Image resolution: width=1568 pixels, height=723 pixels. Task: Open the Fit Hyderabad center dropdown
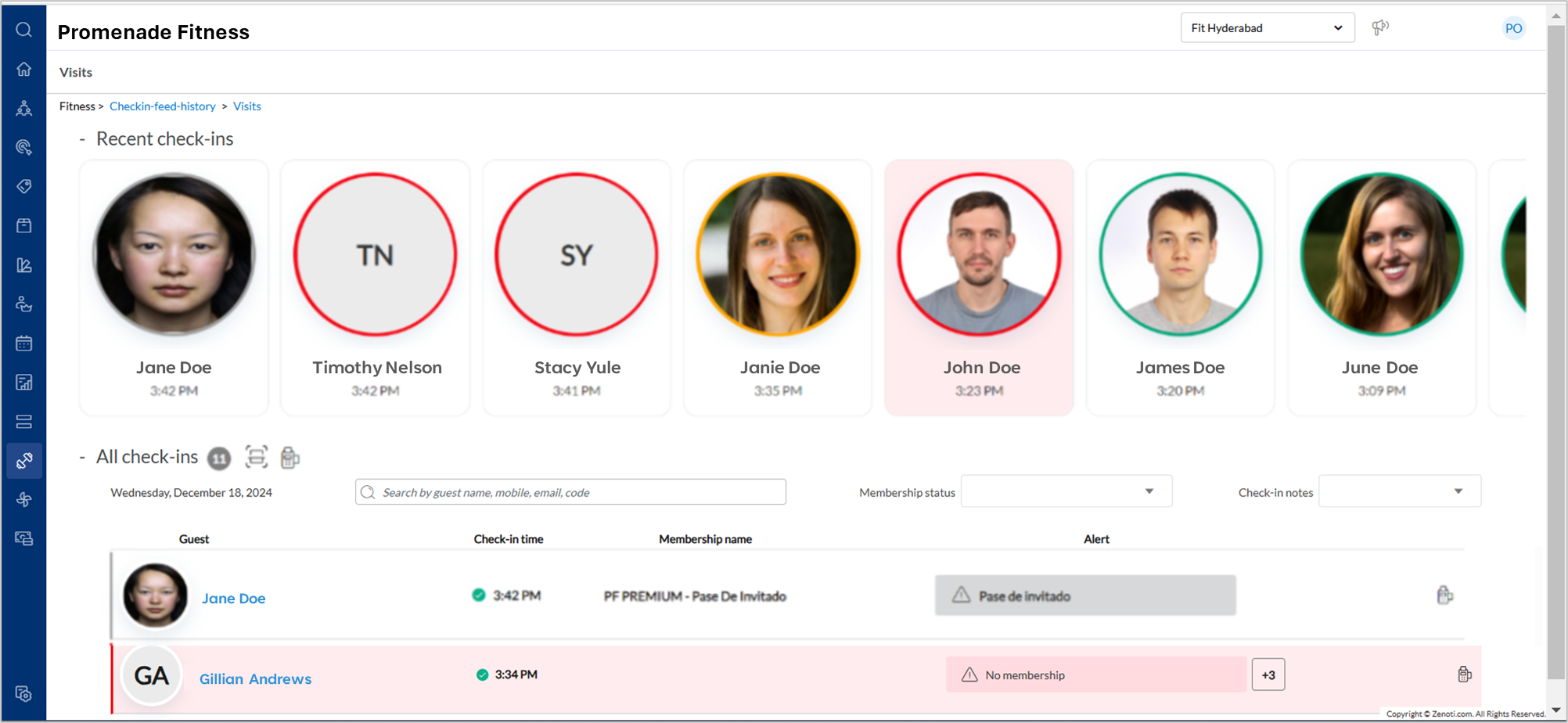point(1268,28)
